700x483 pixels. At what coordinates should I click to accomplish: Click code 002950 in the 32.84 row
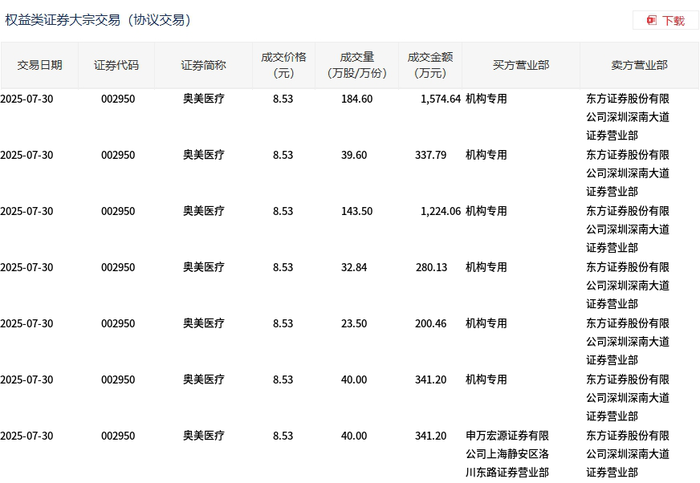118,267
